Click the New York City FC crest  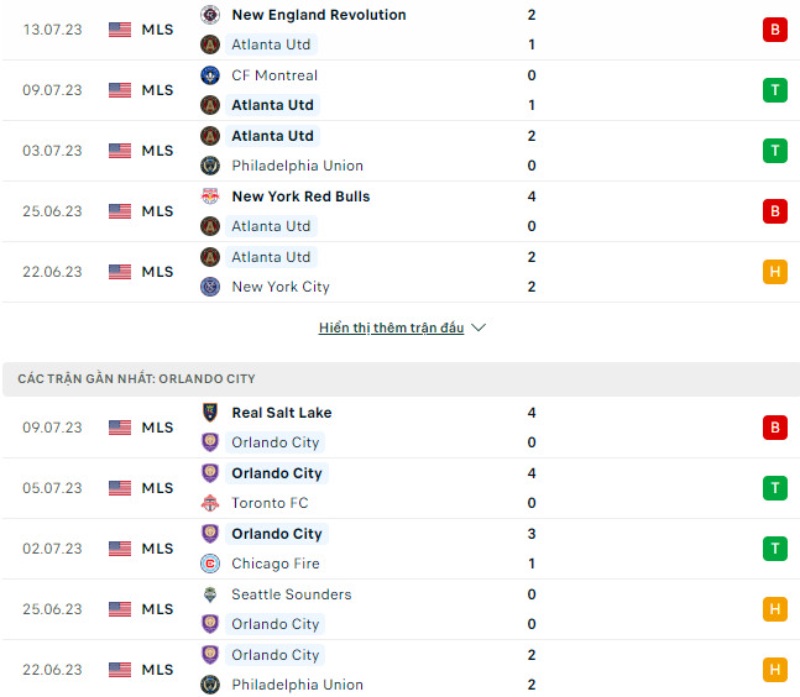[x=210, y=287]
